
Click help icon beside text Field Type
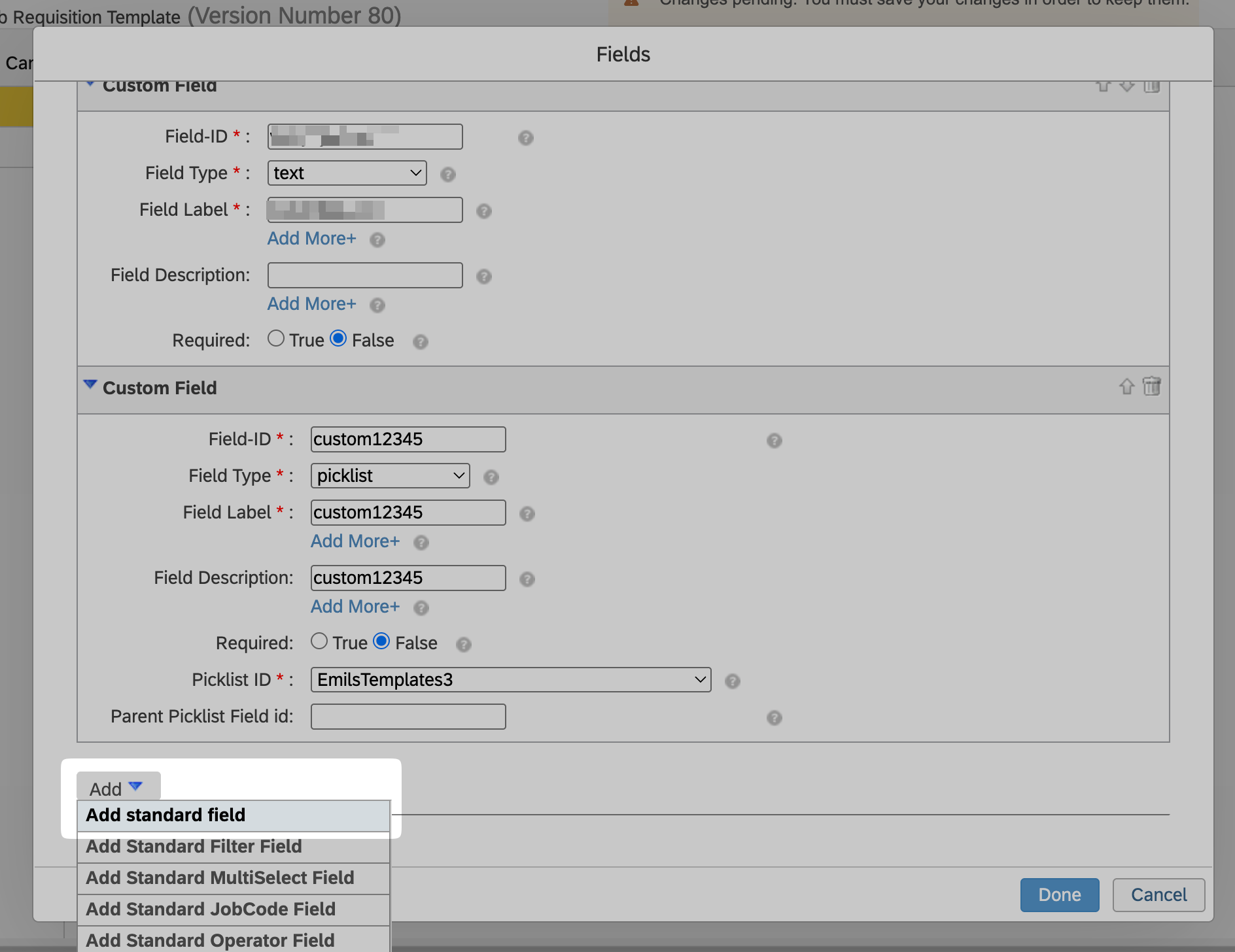tap(447, 175)
